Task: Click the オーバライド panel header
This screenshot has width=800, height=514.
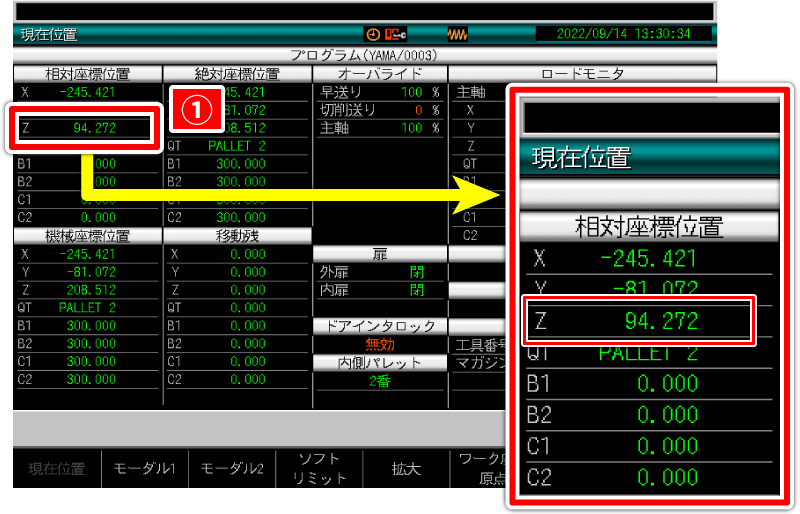Action: pos(380,74)
